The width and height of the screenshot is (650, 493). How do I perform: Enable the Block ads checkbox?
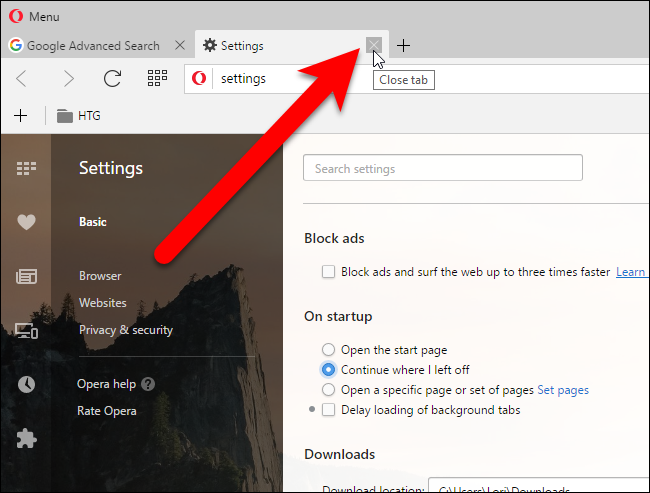328,272
